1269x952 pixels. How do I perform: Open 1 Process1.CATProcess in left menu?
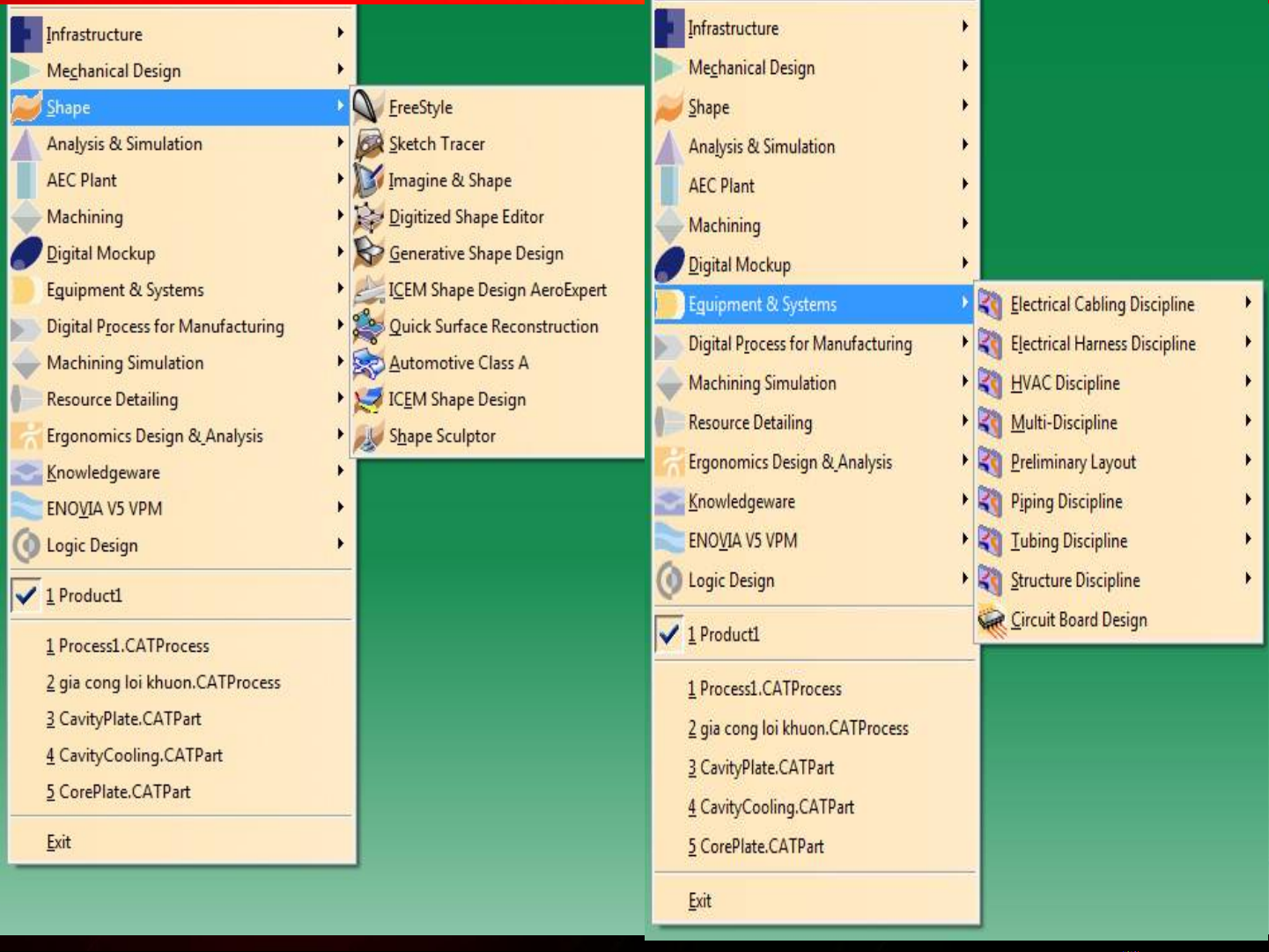(x=180, y=646)
